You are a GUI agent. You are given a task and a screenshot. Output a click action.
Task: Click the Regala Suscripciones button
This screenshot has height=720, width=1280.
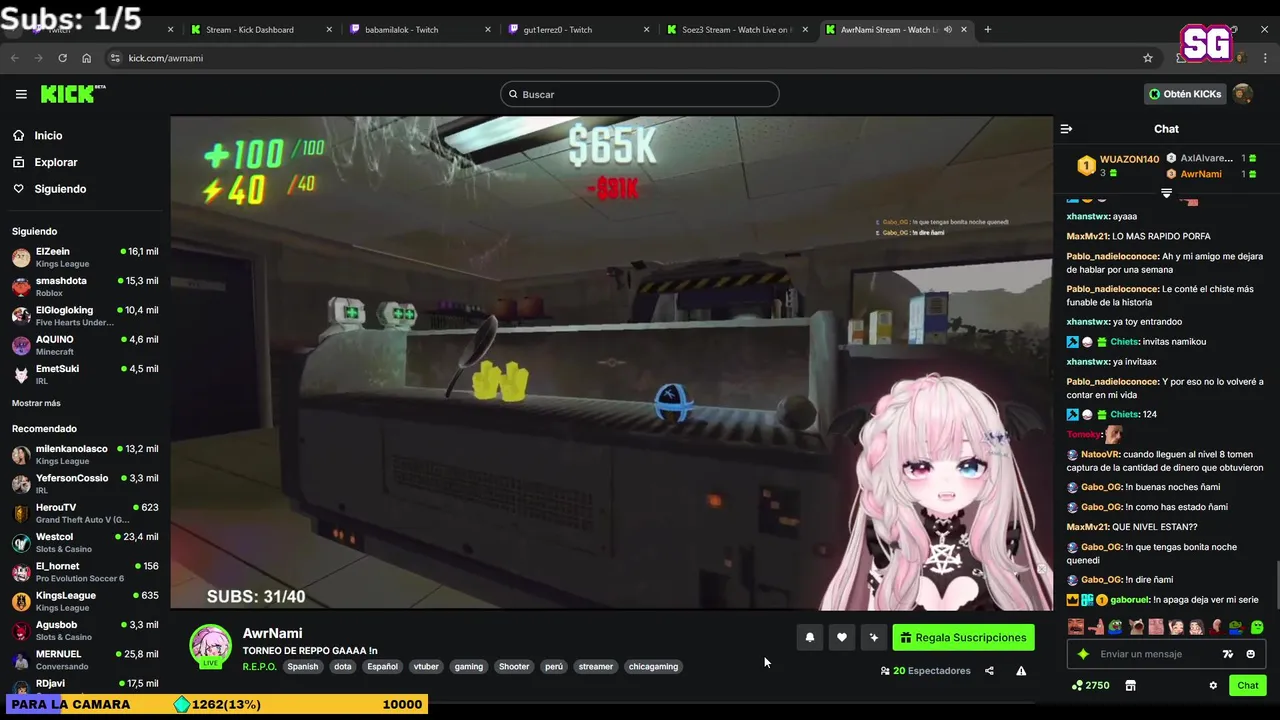tap(963, 637)
